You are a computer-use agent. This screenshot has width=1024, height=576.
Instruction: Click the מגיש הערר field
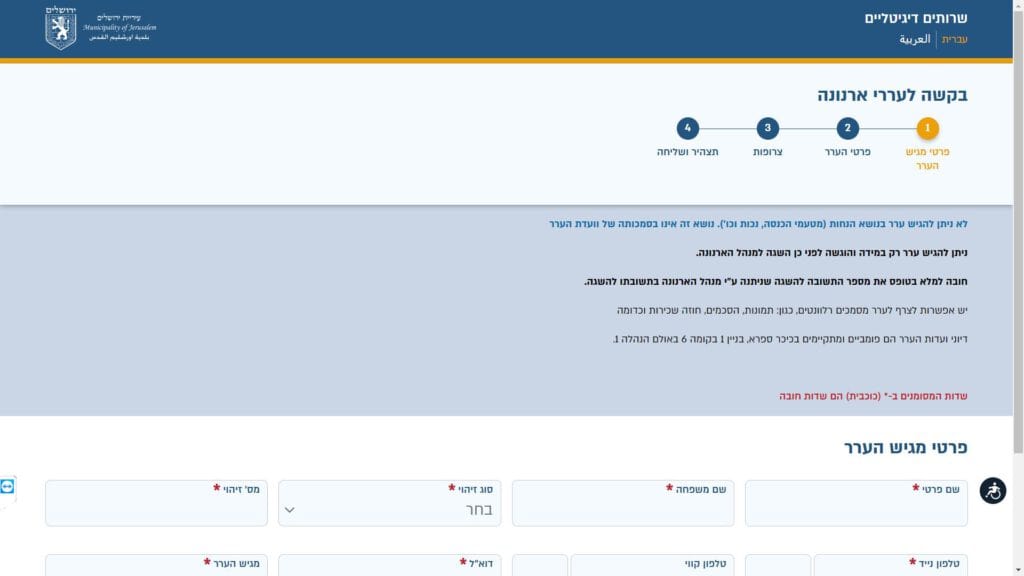pos(156,567)
